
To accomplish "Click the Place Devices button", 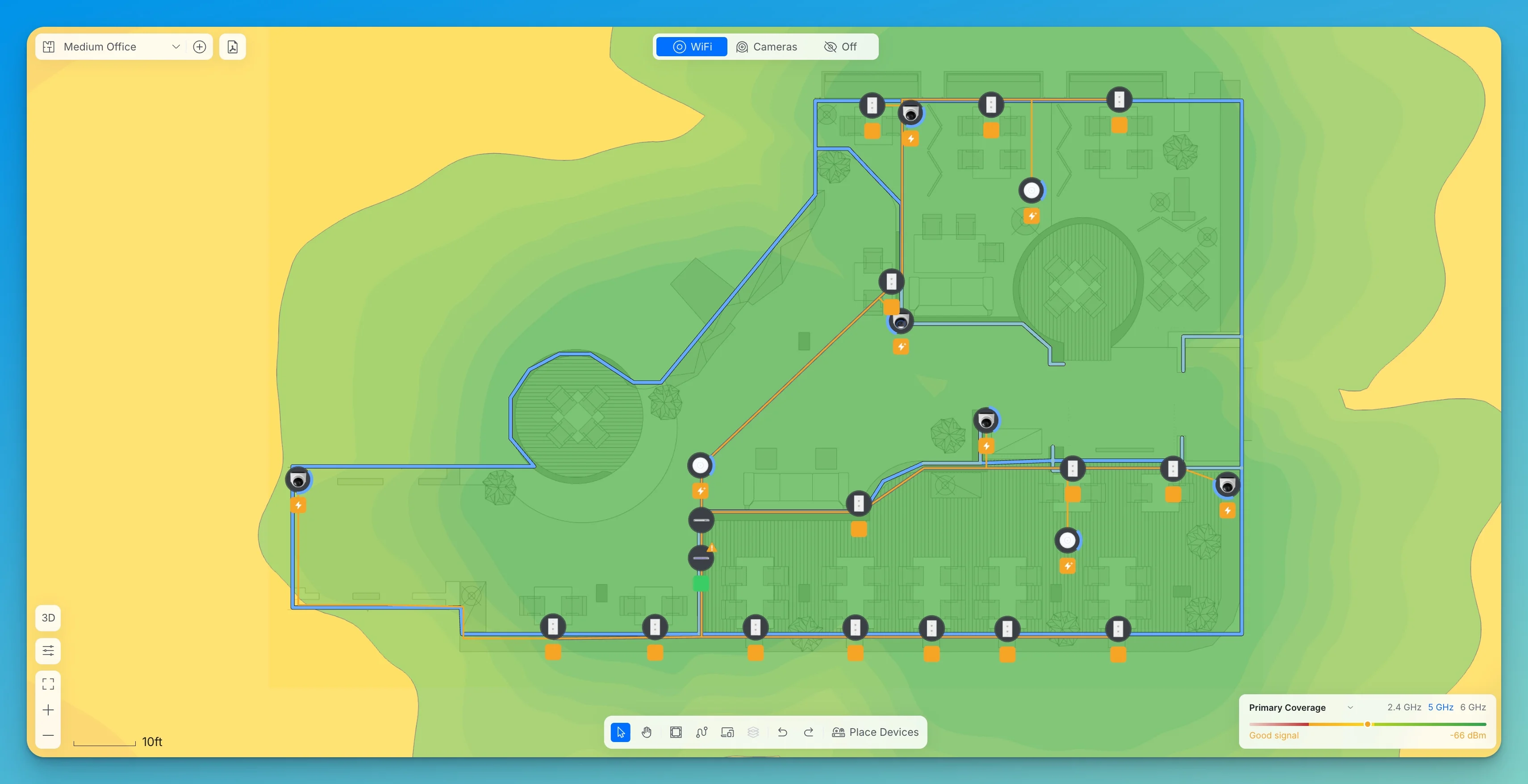I will click(876, 732).
